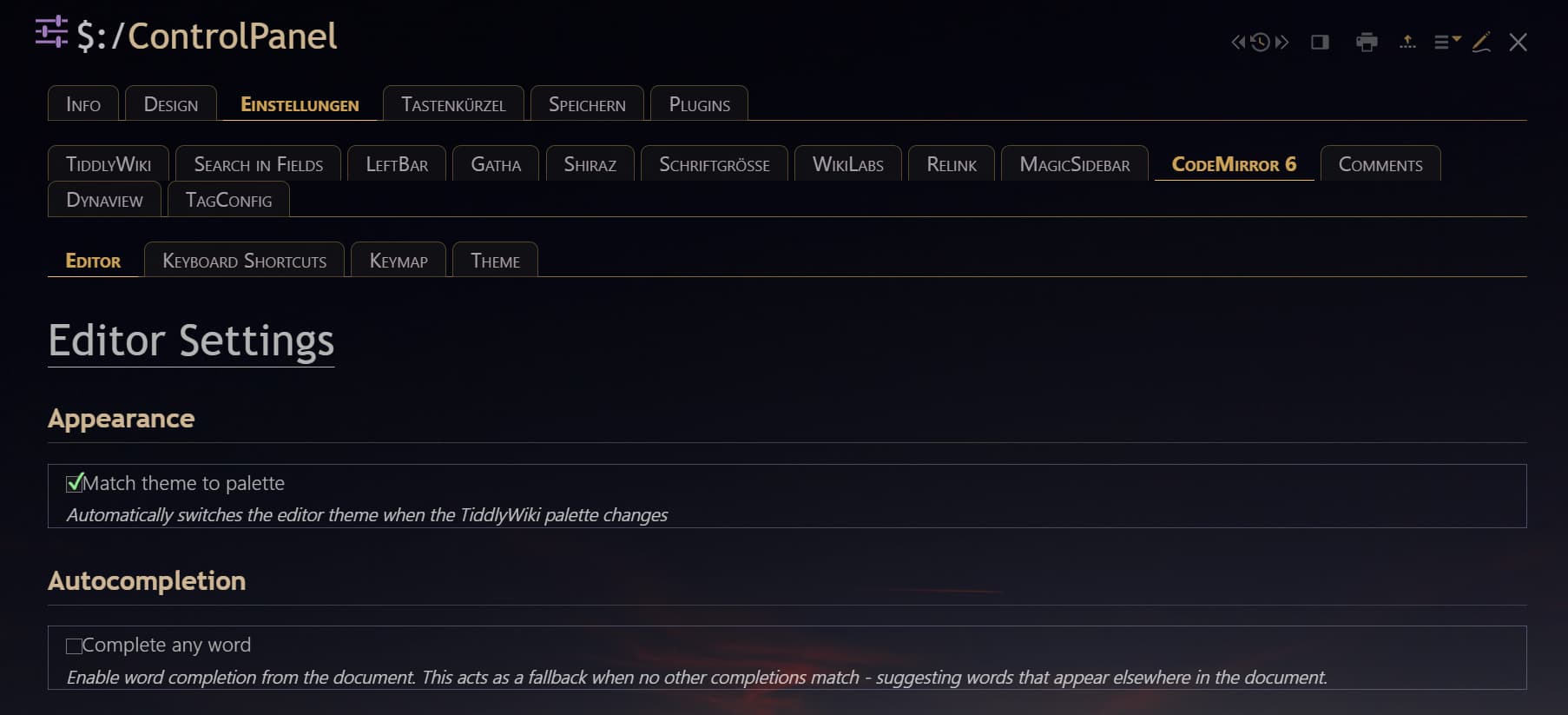Select the TagConfig settings tab

pyautogui.click(x=228, y=200)
